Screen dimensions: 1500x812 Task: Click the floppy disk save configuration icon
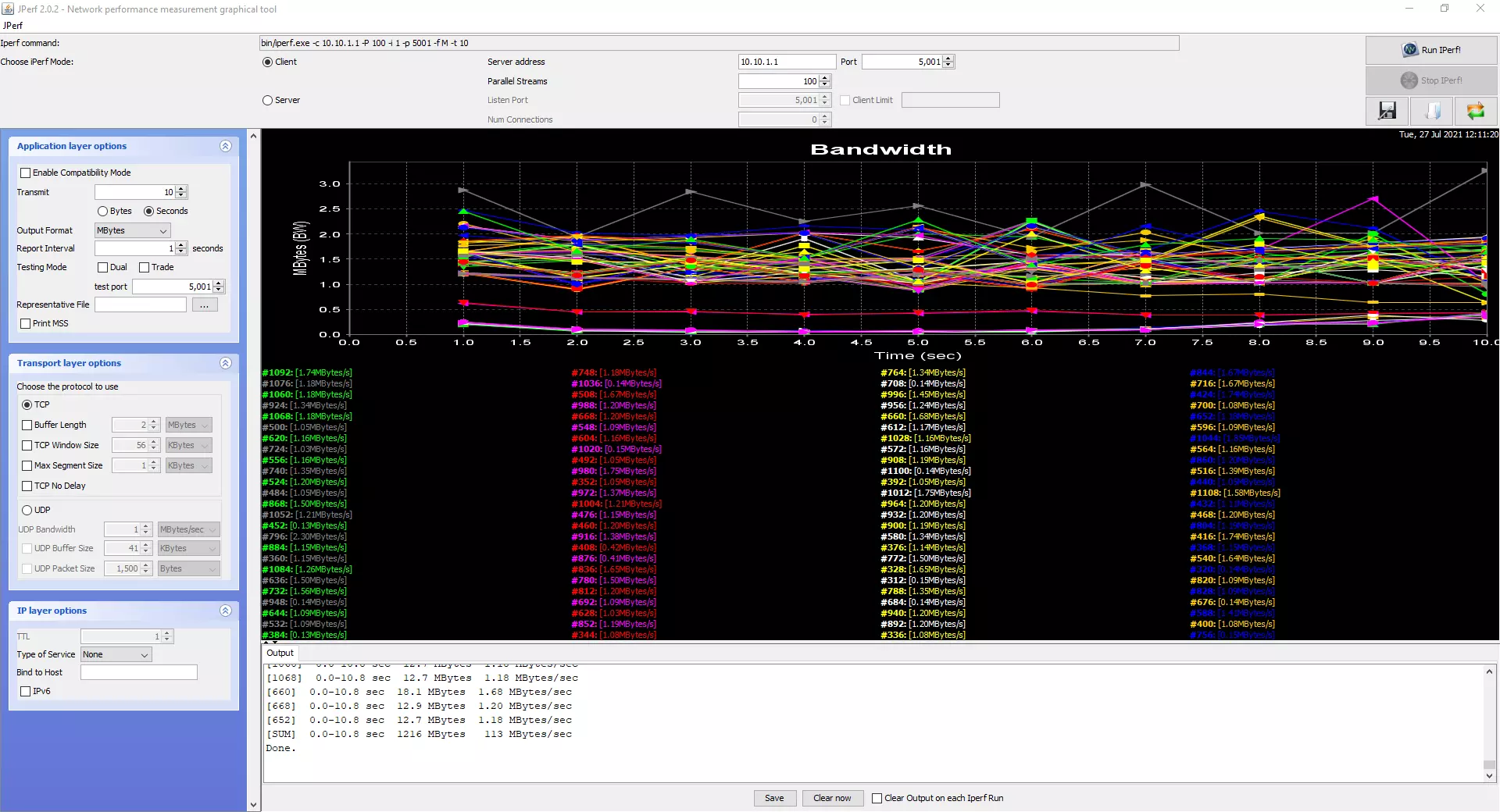click(1387, 111)
